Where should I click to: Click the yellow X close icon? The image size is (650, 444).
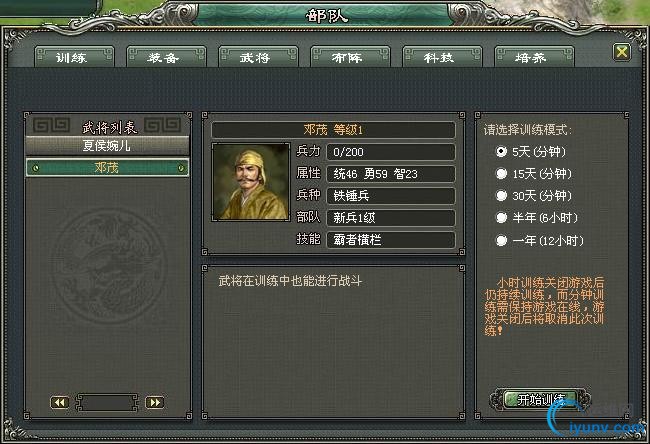coord(621,52)
